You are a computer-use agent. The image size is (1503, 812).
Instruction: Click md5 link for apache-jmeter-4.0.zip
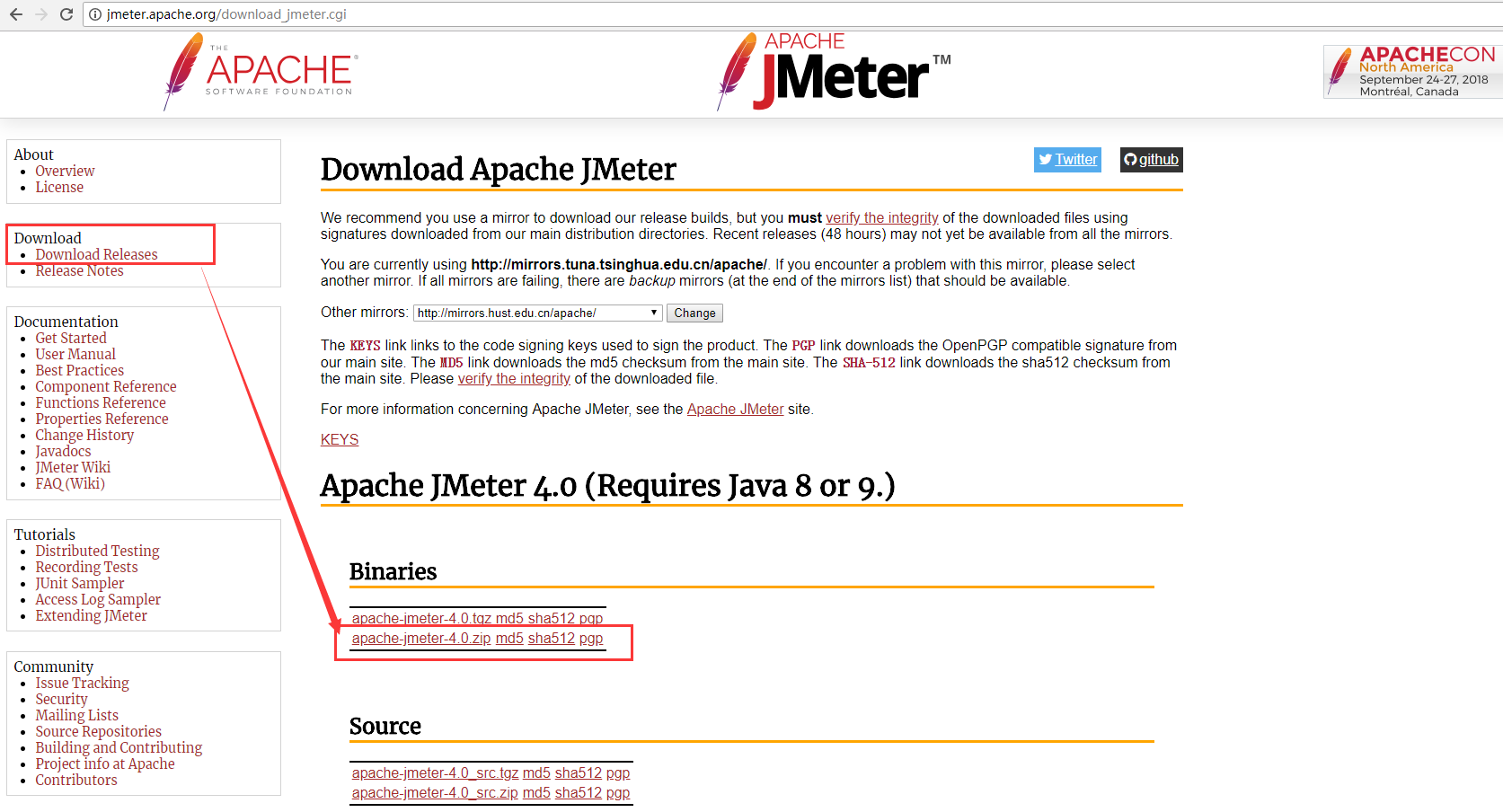(x=509, y=638)
